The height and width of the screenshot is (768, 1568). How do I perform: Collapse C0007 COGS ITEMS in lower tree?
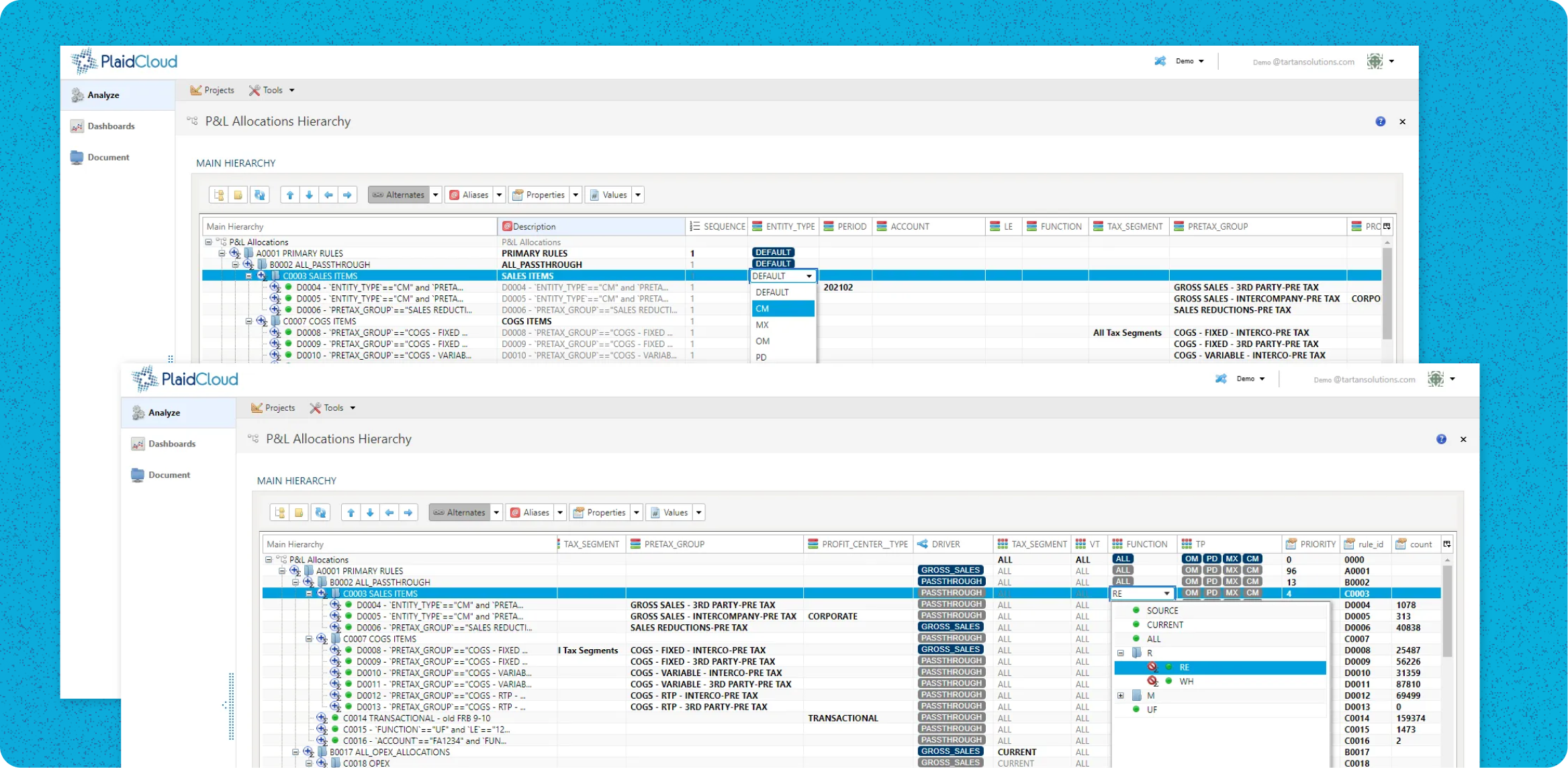(x=309, y=639)
